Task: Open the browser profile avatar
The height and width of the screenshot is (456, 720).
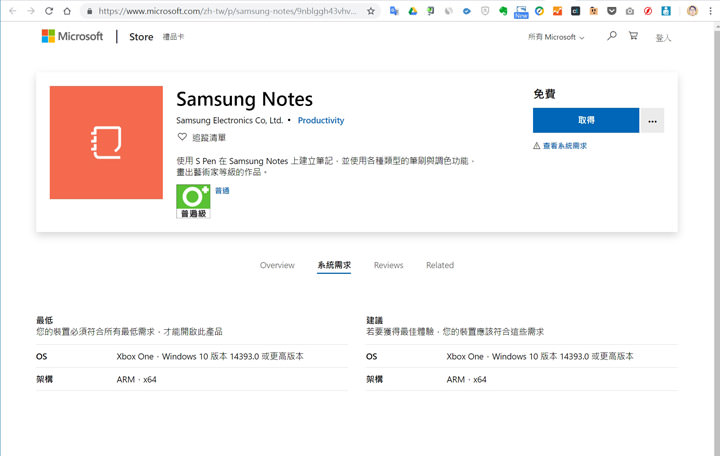Action: pos(692,11)
